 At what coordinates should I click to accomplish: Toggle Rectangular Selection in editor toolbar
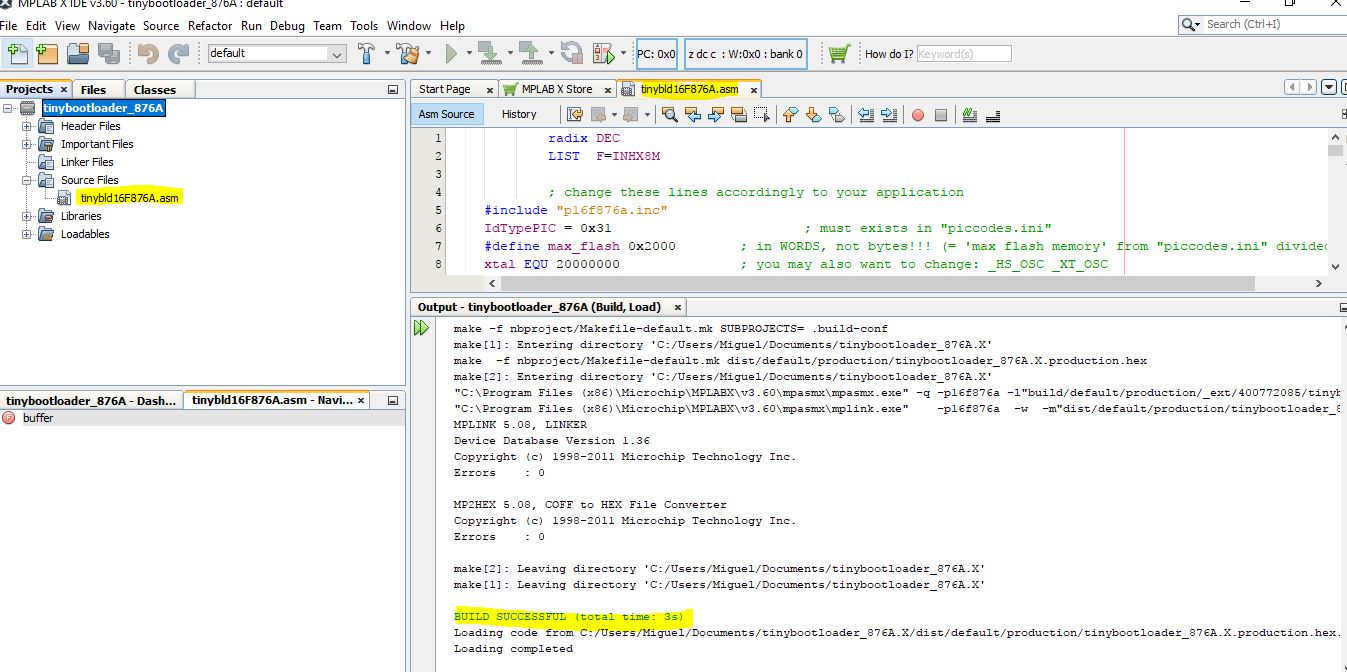click(762, 114)
